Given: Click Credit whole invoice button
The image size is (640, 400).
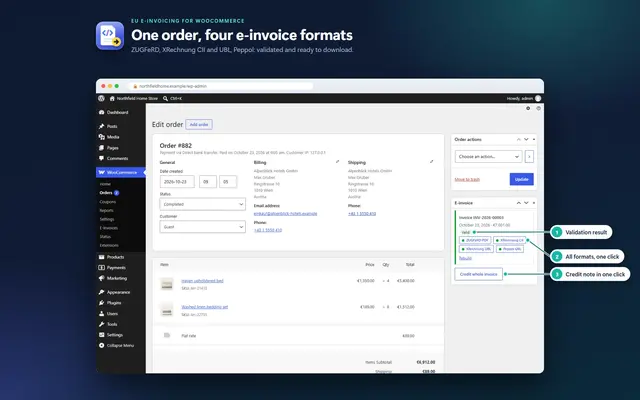Looking at the screenshot, I should pos(478,274).
